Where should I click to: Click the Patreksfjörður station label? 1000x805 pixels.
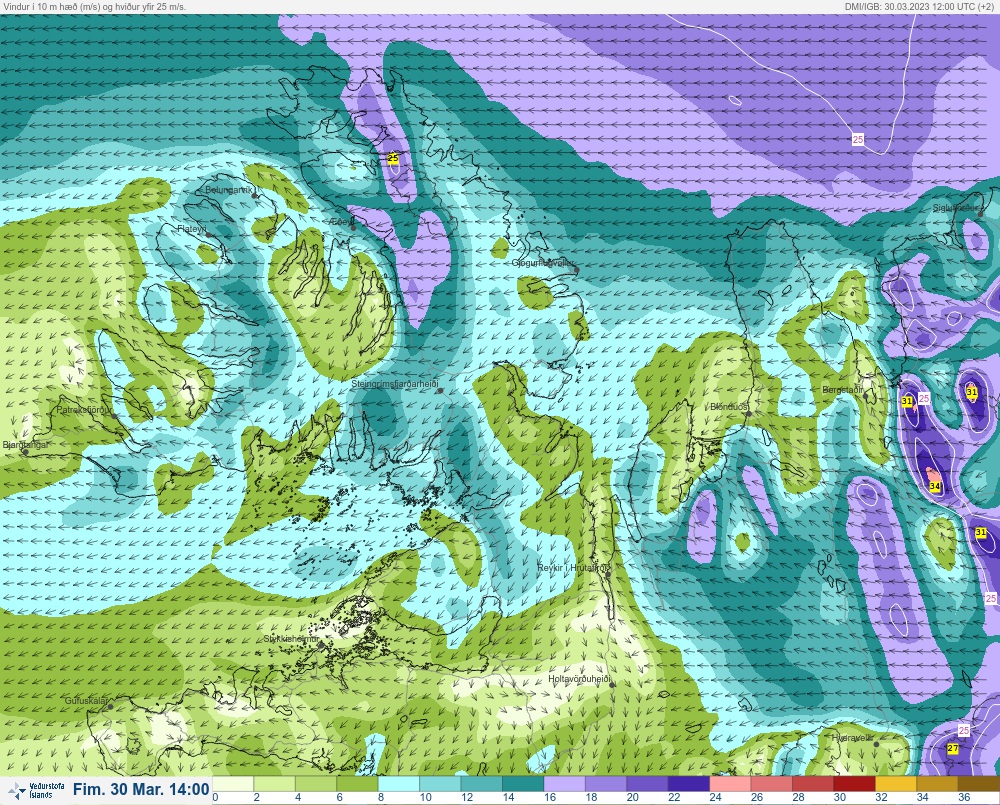click(x=85, y=410)
